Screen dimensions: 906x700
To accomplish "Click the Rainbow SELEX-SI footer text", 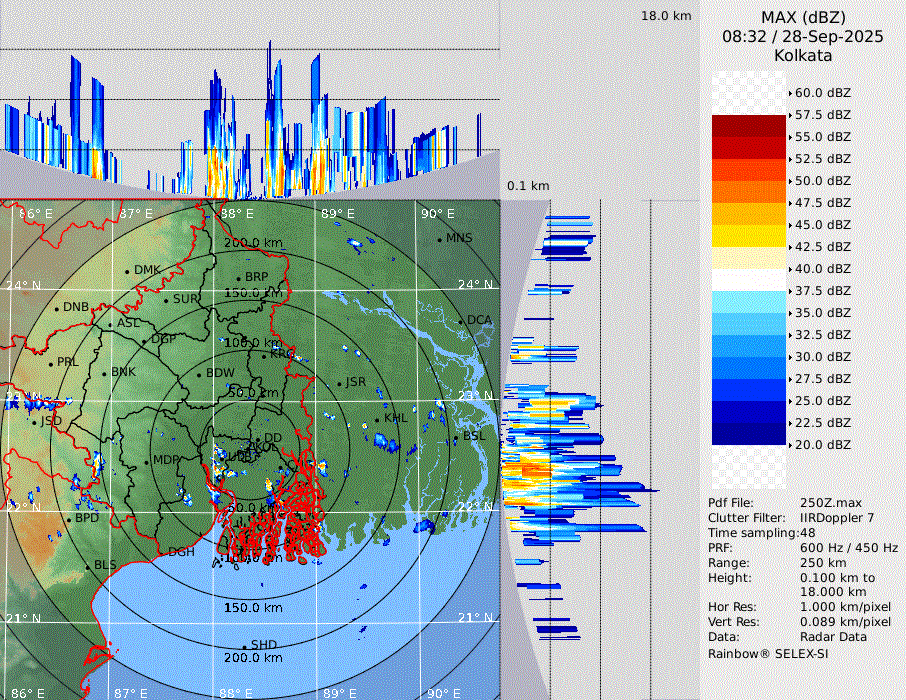I will click(x=768, y=654).
